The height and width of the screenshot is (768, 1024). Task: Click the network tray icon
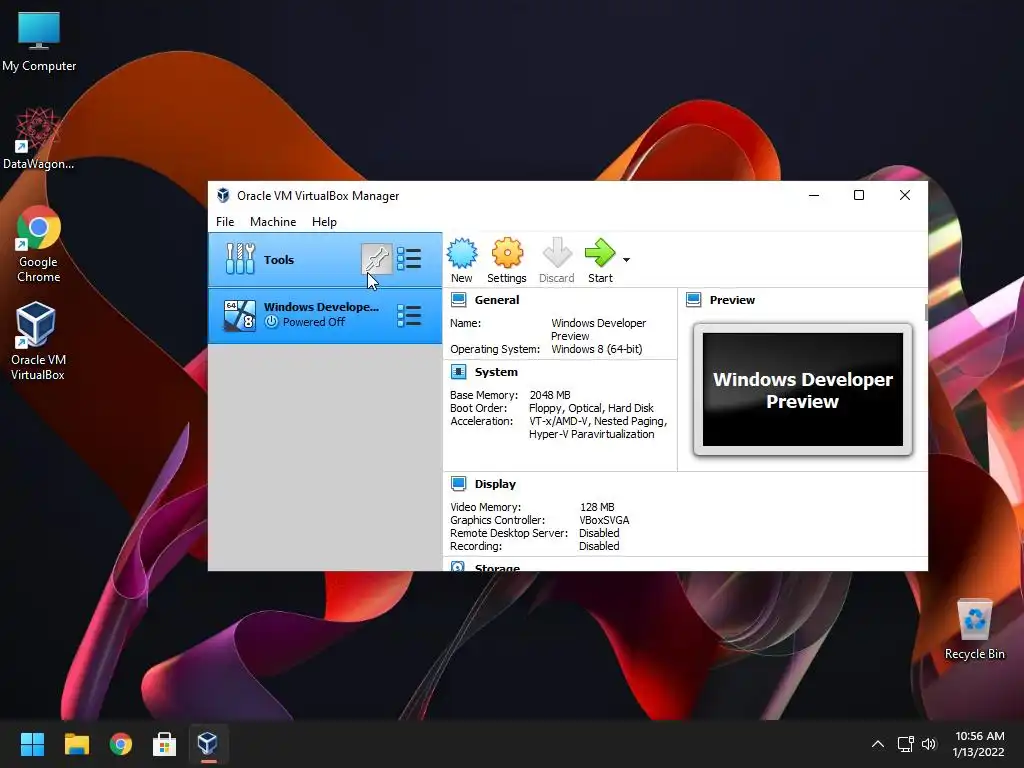(905, 744)
